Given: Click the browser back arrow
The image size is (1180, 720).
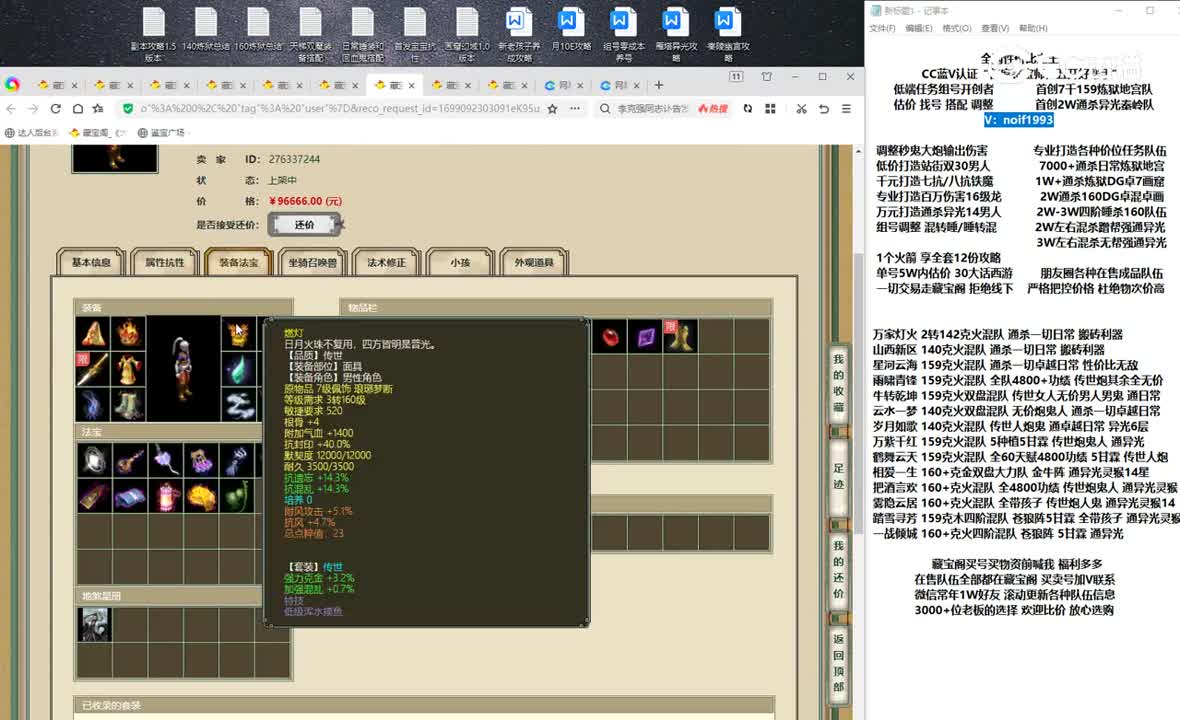Looking at the screenshot, I should (11, 109).
